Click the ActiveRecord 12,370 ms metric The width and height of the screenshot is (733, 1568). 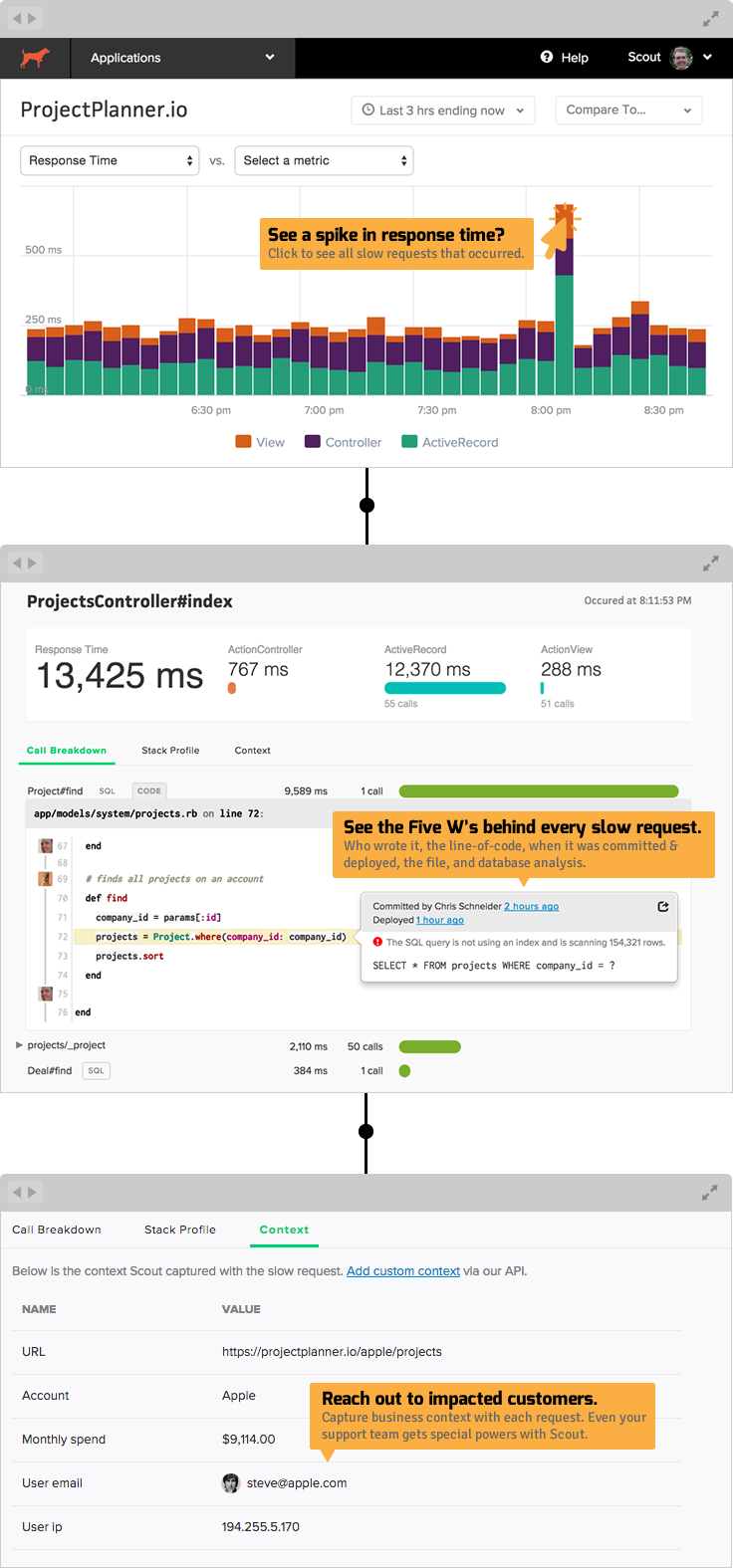click(428, 670)
